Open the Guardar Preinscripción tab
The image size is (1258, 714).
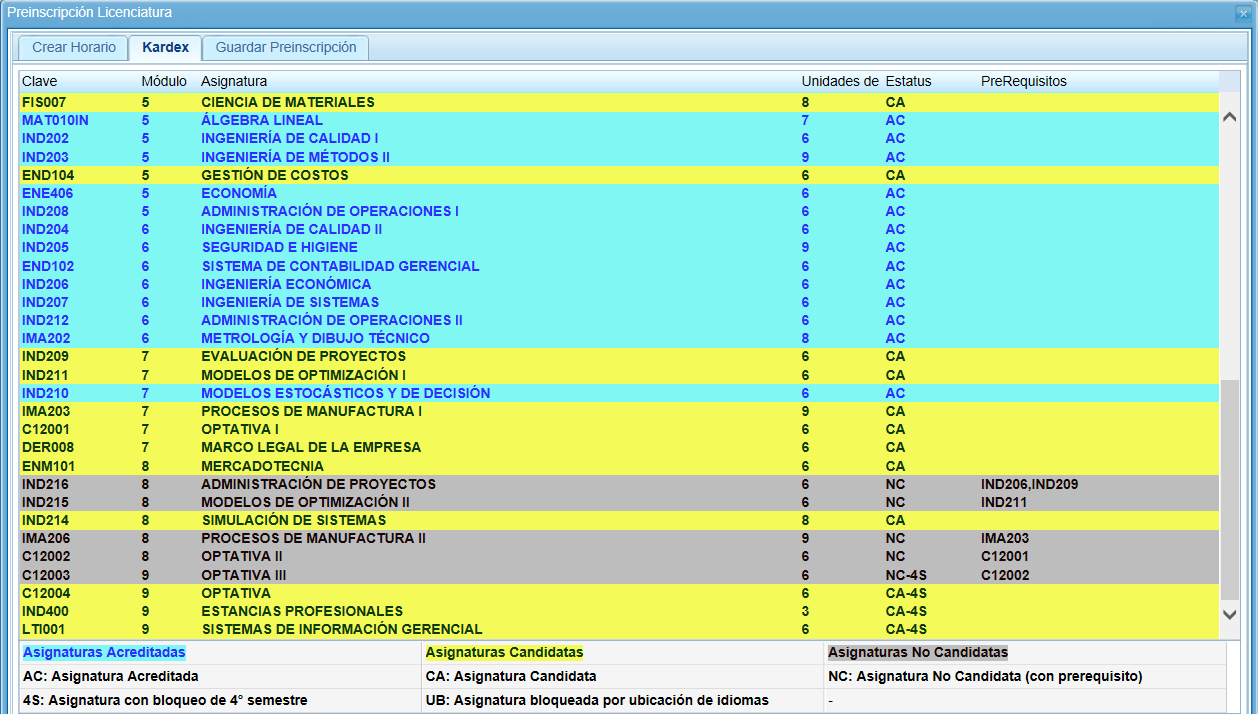pos(286,47)
